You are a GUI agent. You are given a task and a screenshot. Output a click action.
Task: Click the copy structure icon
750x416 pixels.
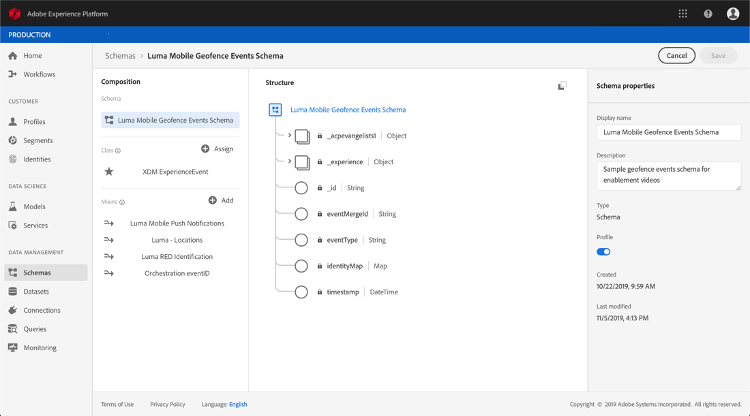(562, 86)
